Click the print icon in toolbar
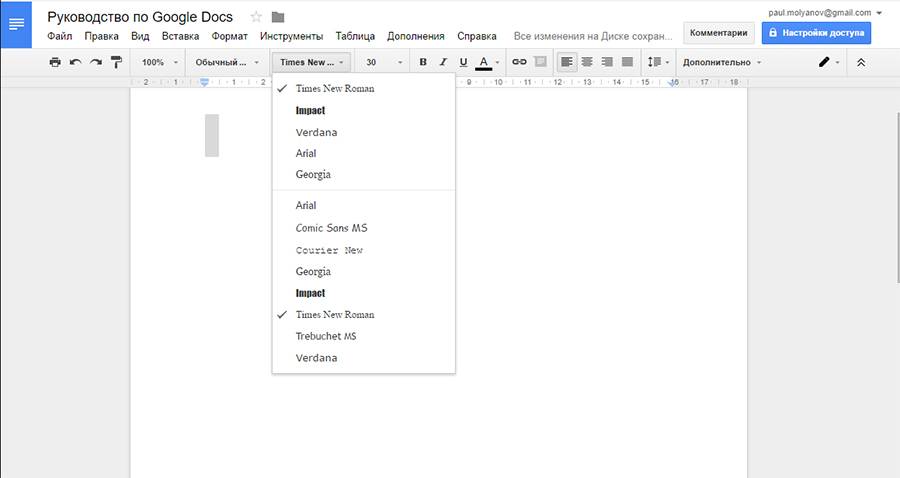Viewport: 900px width, 478px height. [55, 62]
